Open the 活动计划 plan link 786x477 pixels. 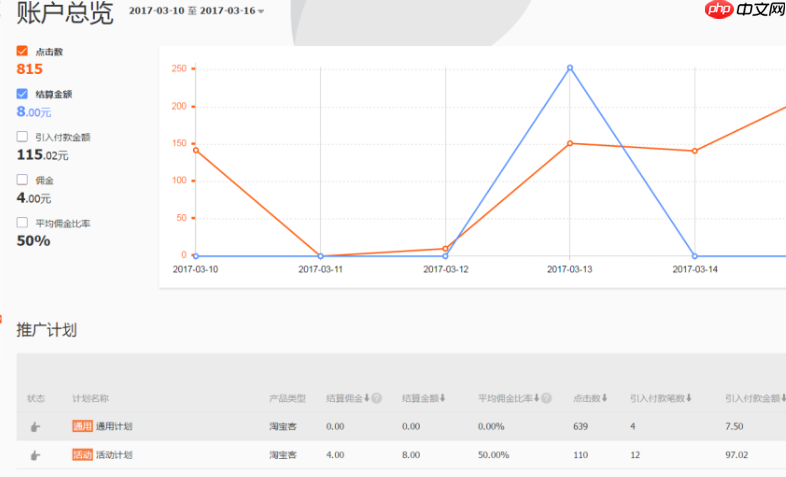point(114,455)
